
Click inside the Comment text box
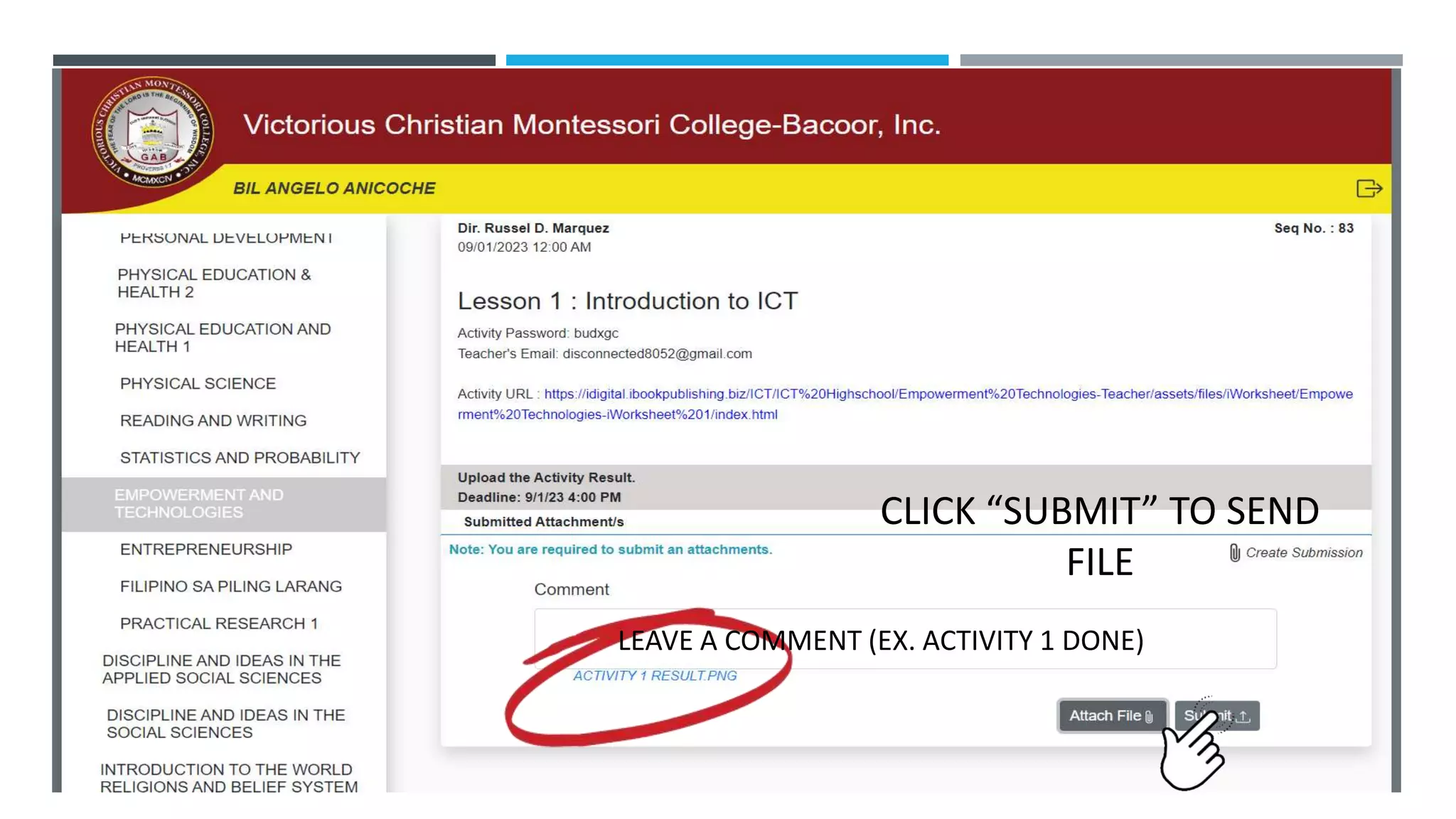[x=905, y=638]
